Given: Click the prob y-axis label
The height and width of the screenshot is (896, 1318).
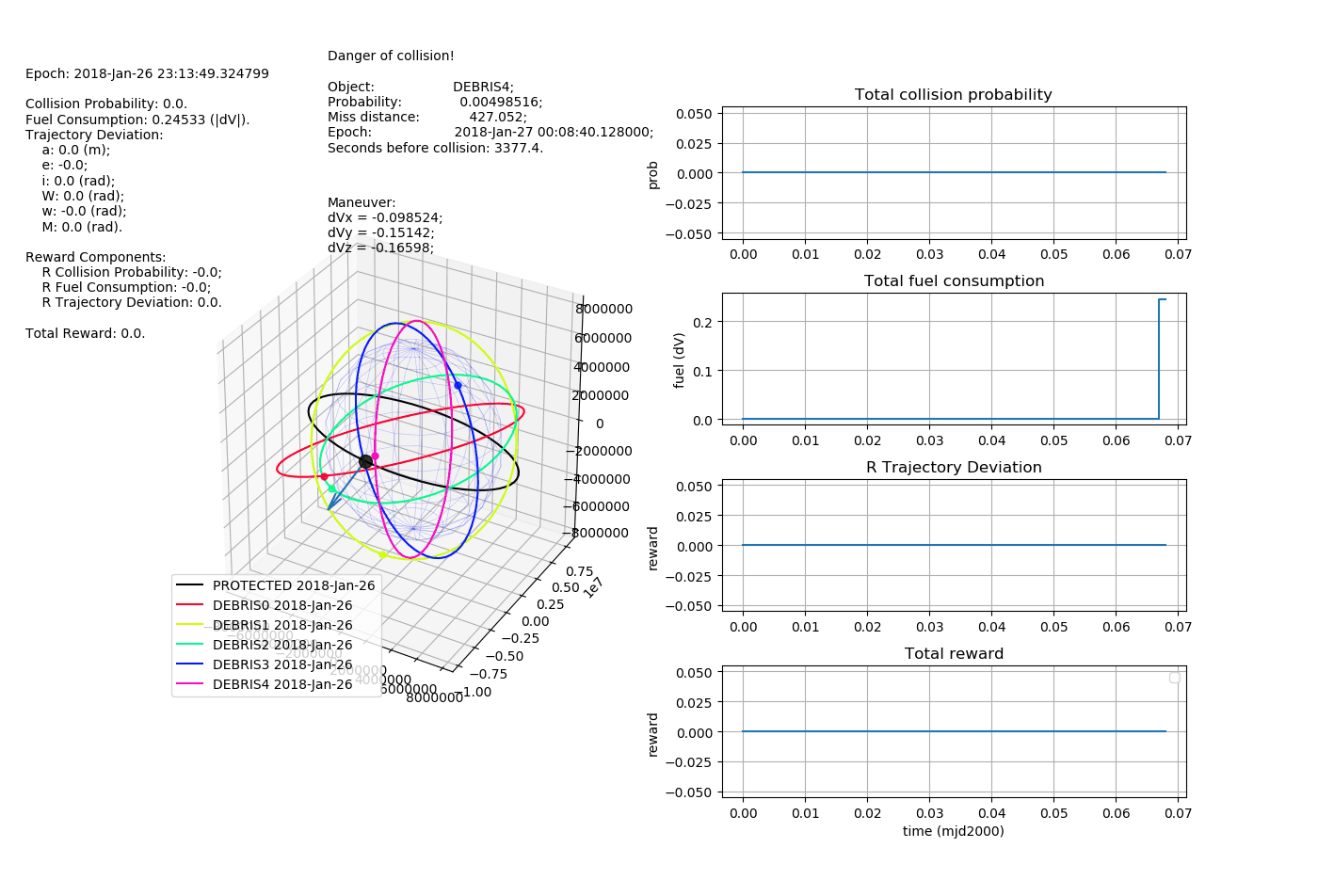Looking at the screenshot, I should tap(652, 174).
